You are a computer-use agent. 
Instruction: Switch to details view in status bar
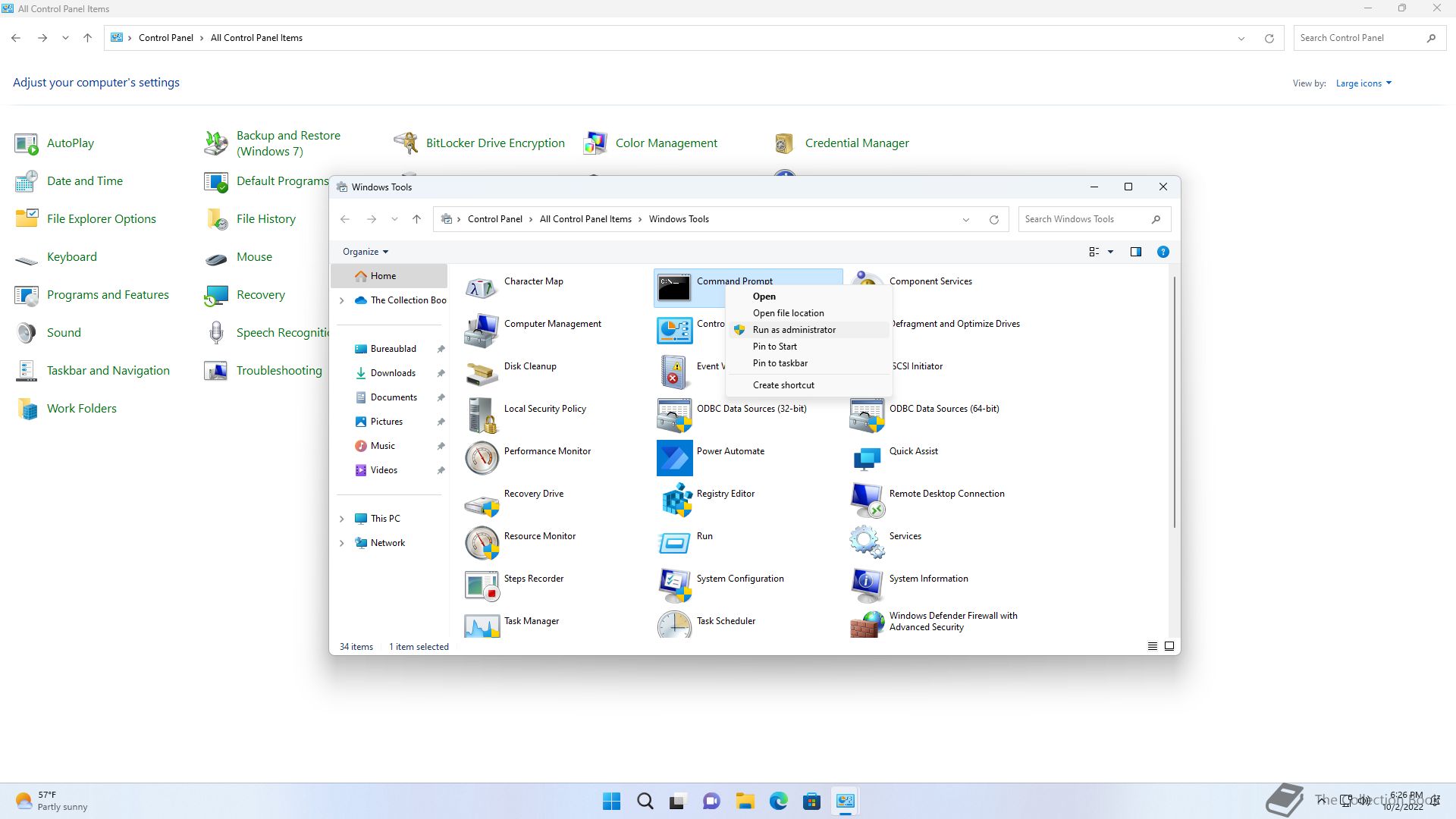coord(1152,646)
